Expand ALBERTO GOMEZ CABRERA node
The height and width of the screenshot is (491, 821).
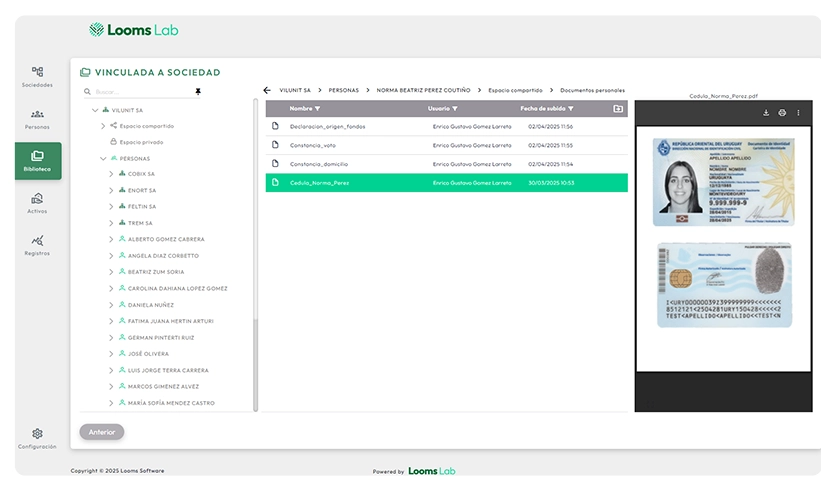pos(111,239)
